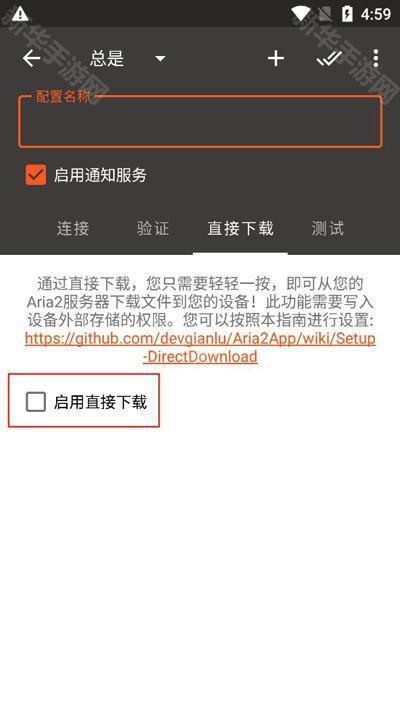Save profile using the double checkmark icon
Image resolution: width=400 pixels, height=711 pixels.
pos(329,58)
